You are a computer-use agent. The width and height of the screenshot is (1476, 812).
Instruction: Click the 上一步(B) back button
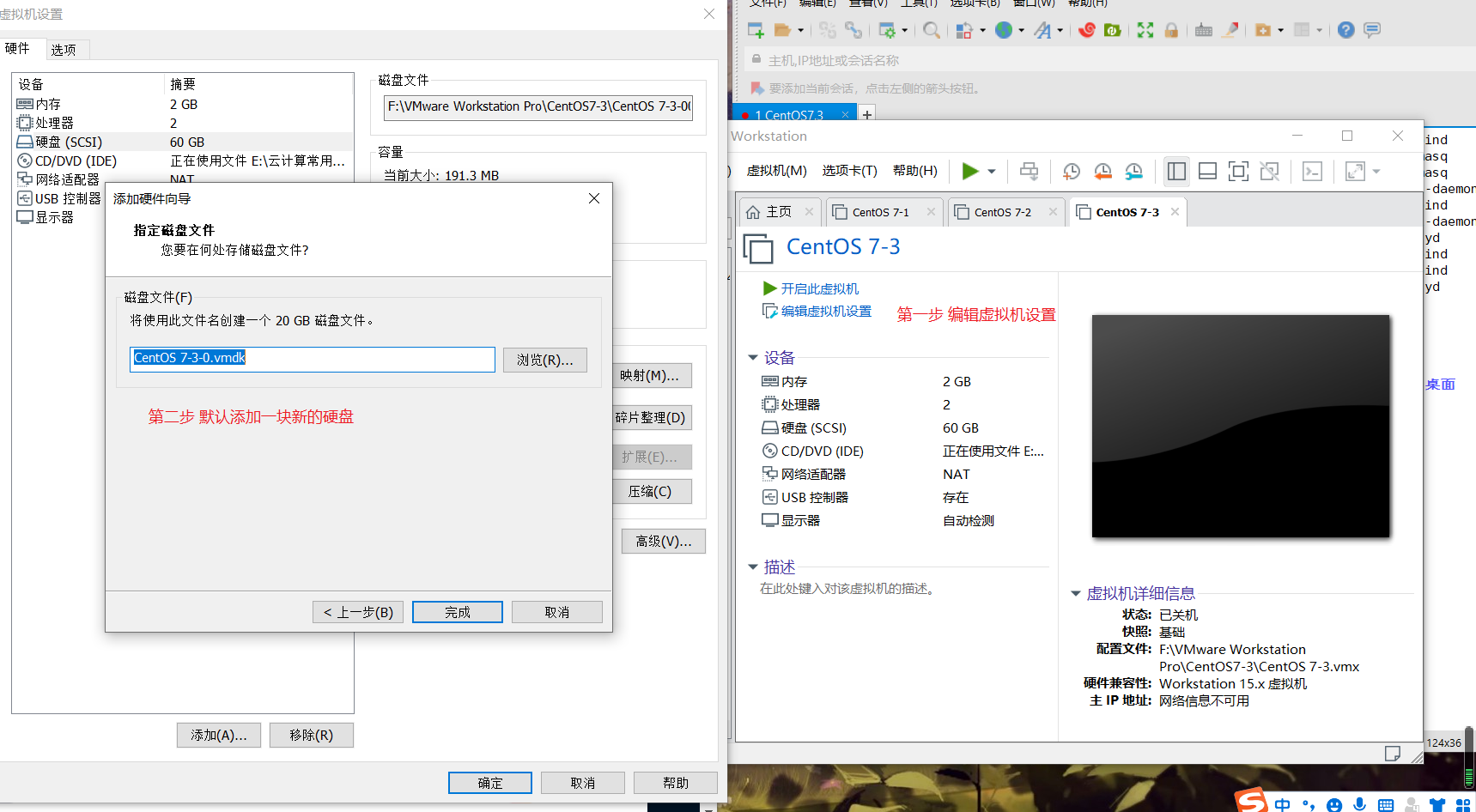tap(358, 612)
